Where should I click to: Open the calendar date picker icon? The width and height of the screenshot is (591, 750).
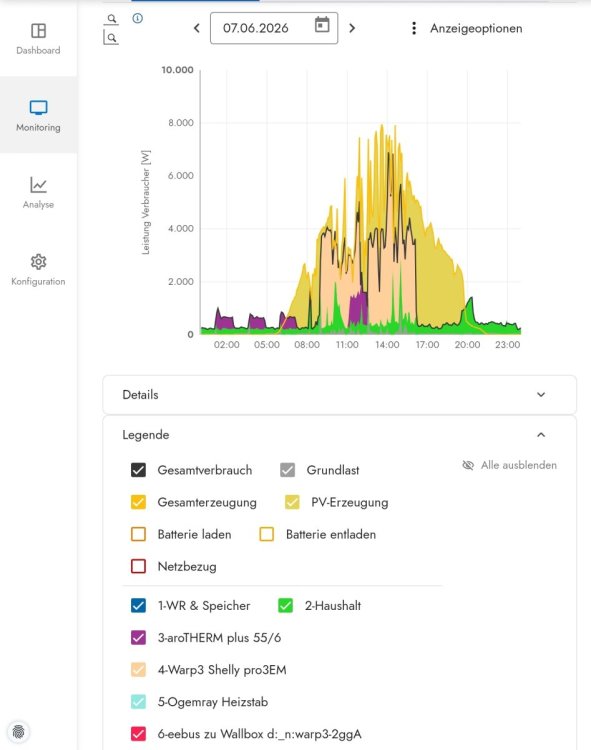coord(322,24)
